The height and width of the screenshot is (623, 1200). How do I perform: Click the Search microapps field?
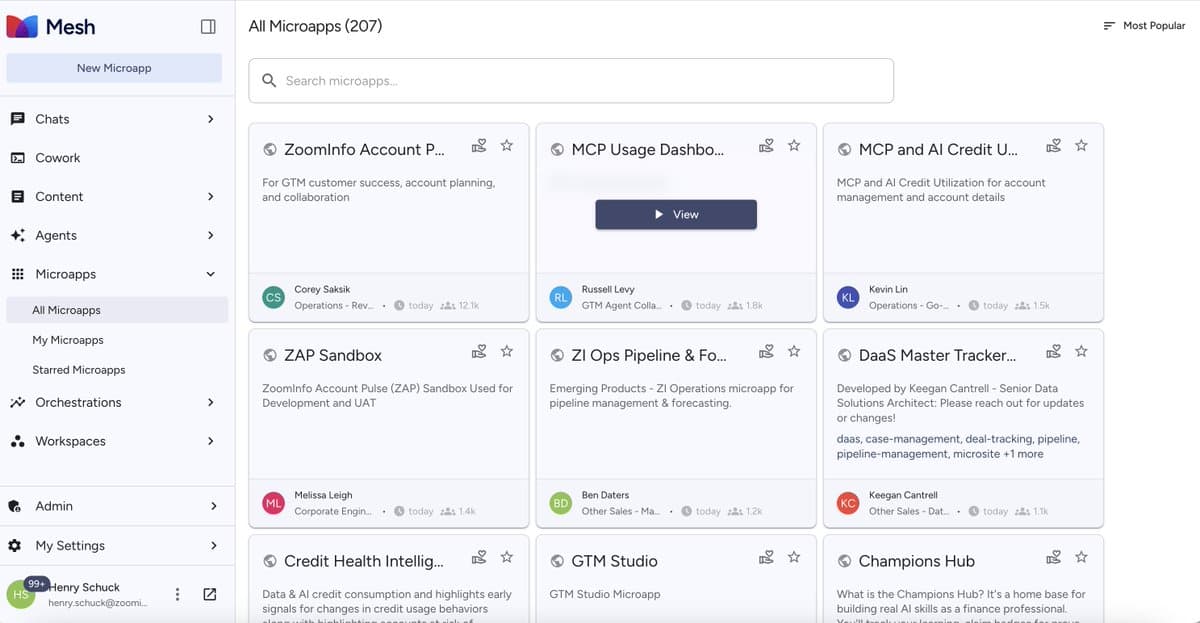(x=571, y=81)
